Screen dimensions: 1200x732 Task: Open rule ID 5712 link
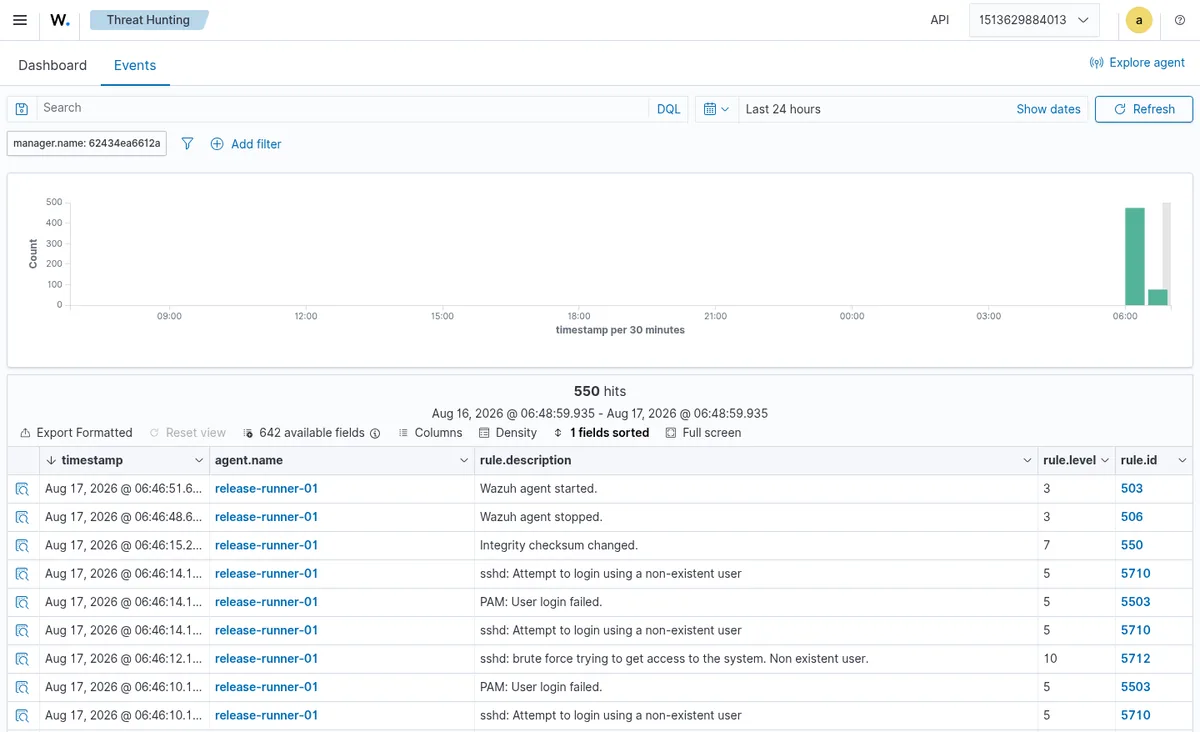(x=1136, y=659)
